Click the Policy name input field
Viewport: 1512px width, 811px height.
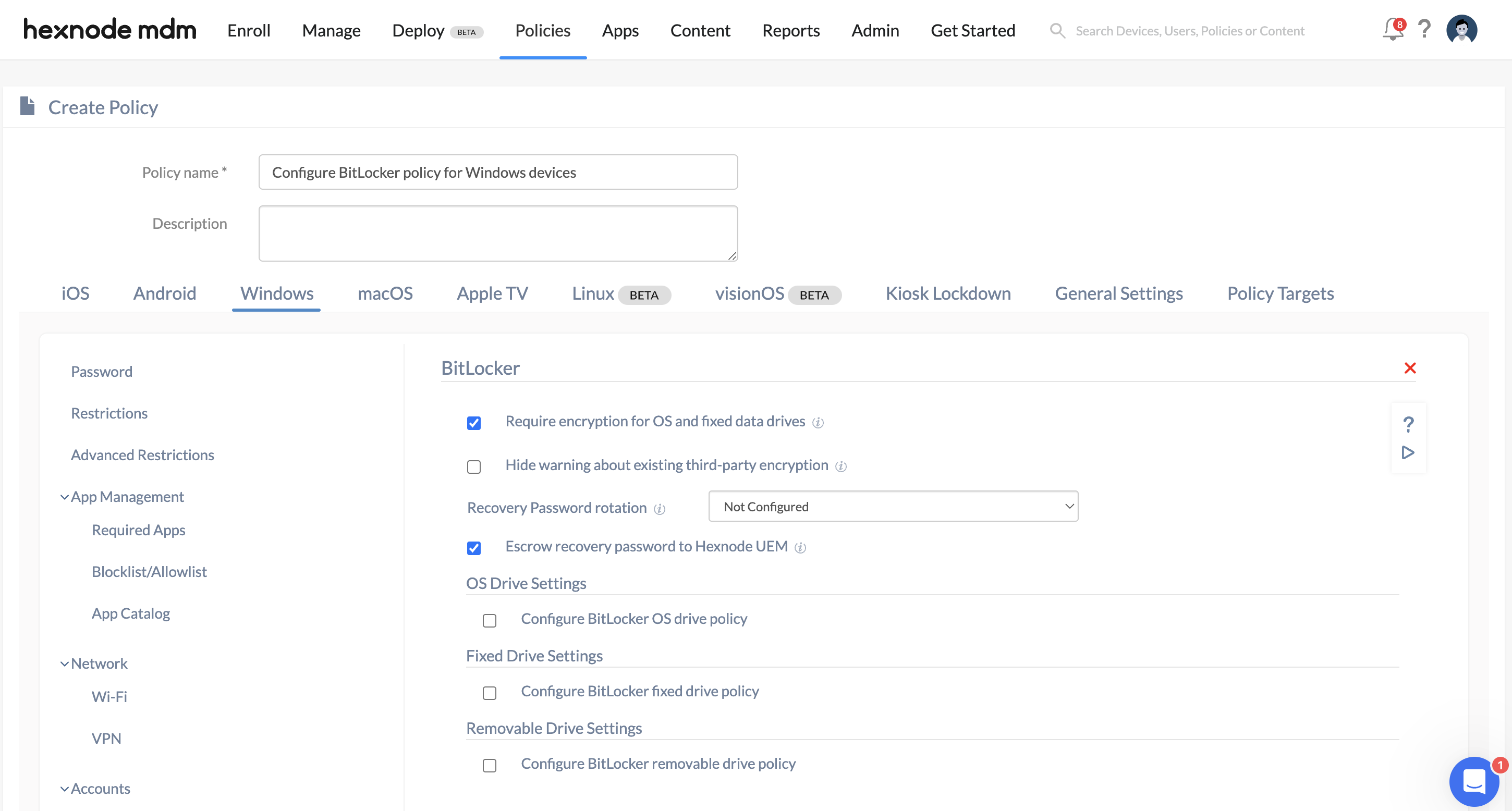498,172
